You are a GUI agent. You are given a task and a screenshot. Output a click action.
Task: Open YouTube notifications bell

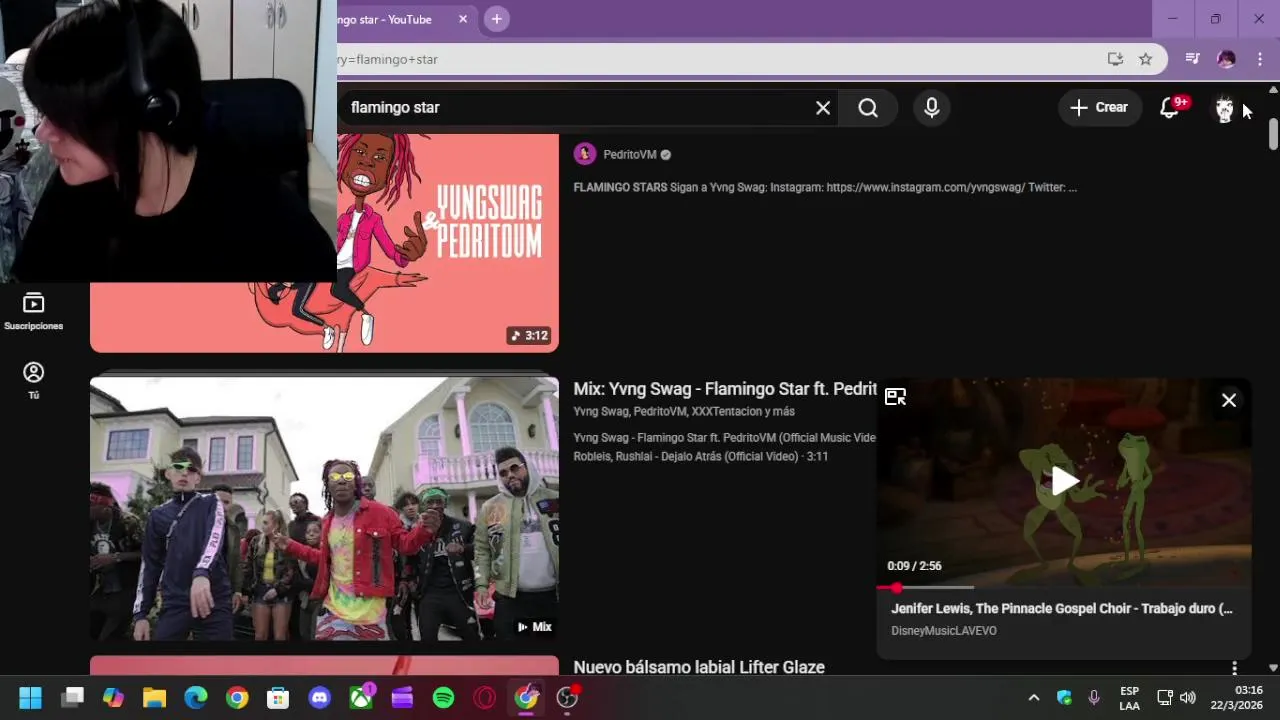pos(1169,108)
